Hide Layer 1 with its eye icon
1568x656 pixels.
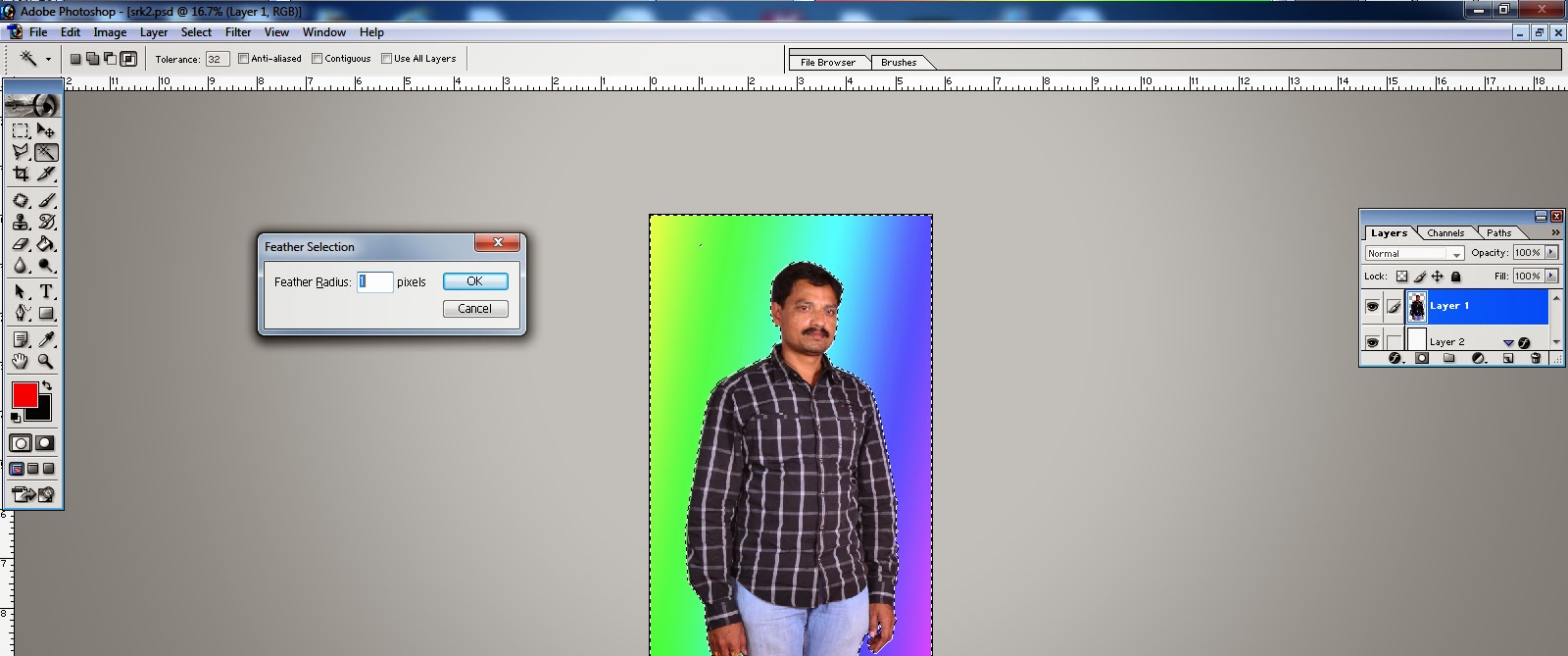(x=1372, y=306)
